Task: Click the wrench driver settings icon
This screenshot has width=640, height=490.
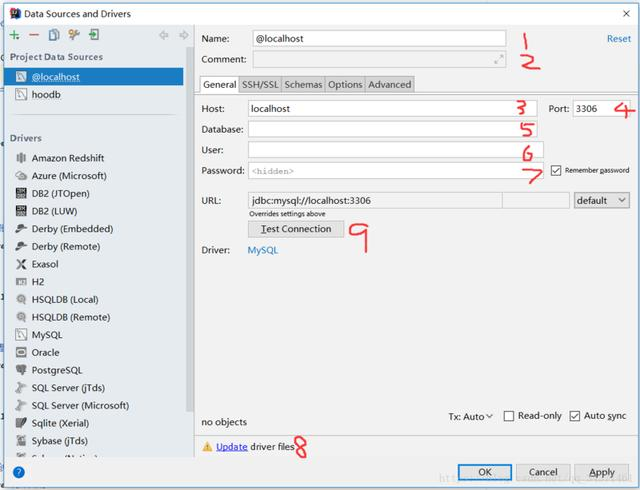Action: coord(74,35)
